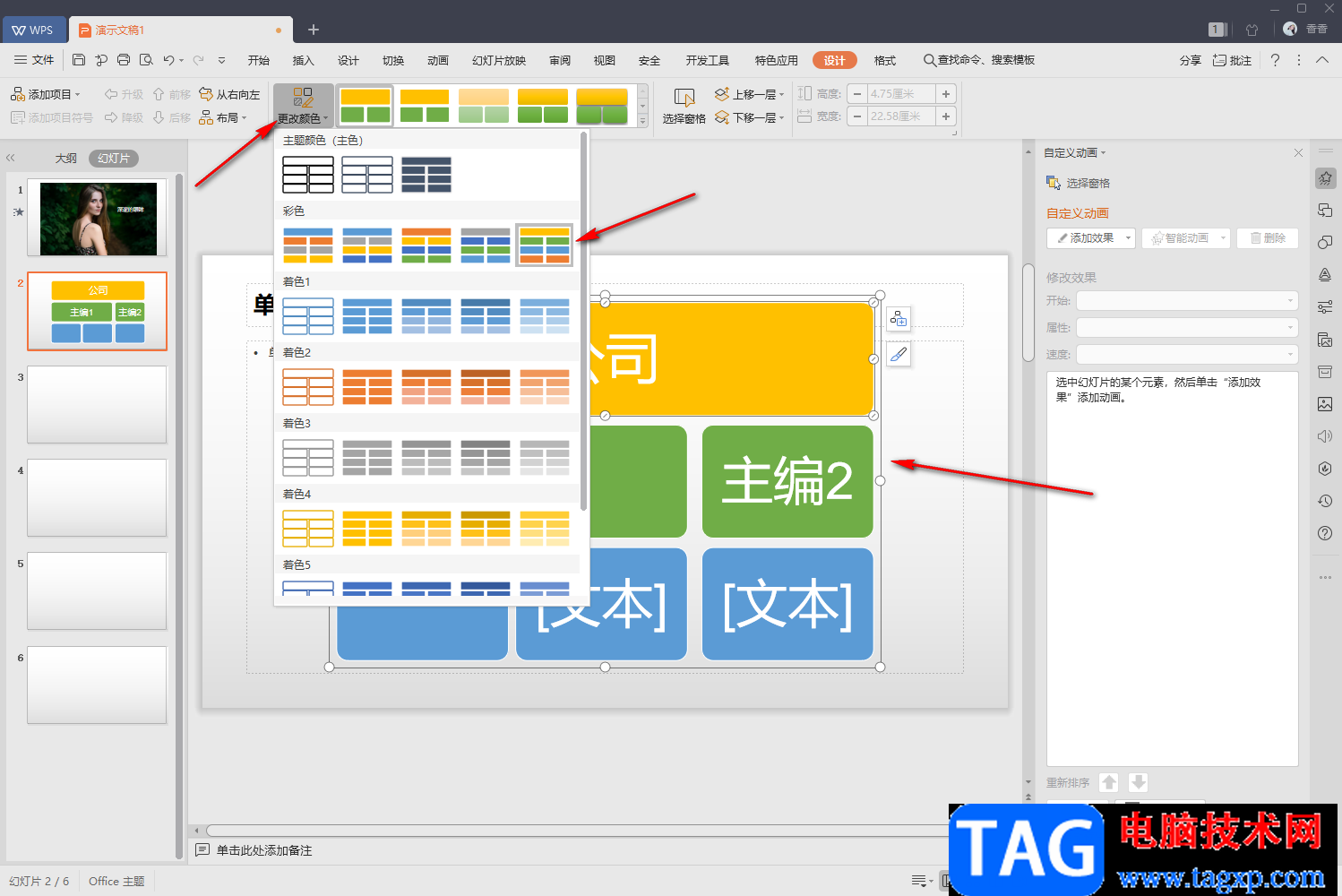Select slide 1 thumbnail with portrait photo
Viewport: 1342px width, 896px height.
(98, 219)
